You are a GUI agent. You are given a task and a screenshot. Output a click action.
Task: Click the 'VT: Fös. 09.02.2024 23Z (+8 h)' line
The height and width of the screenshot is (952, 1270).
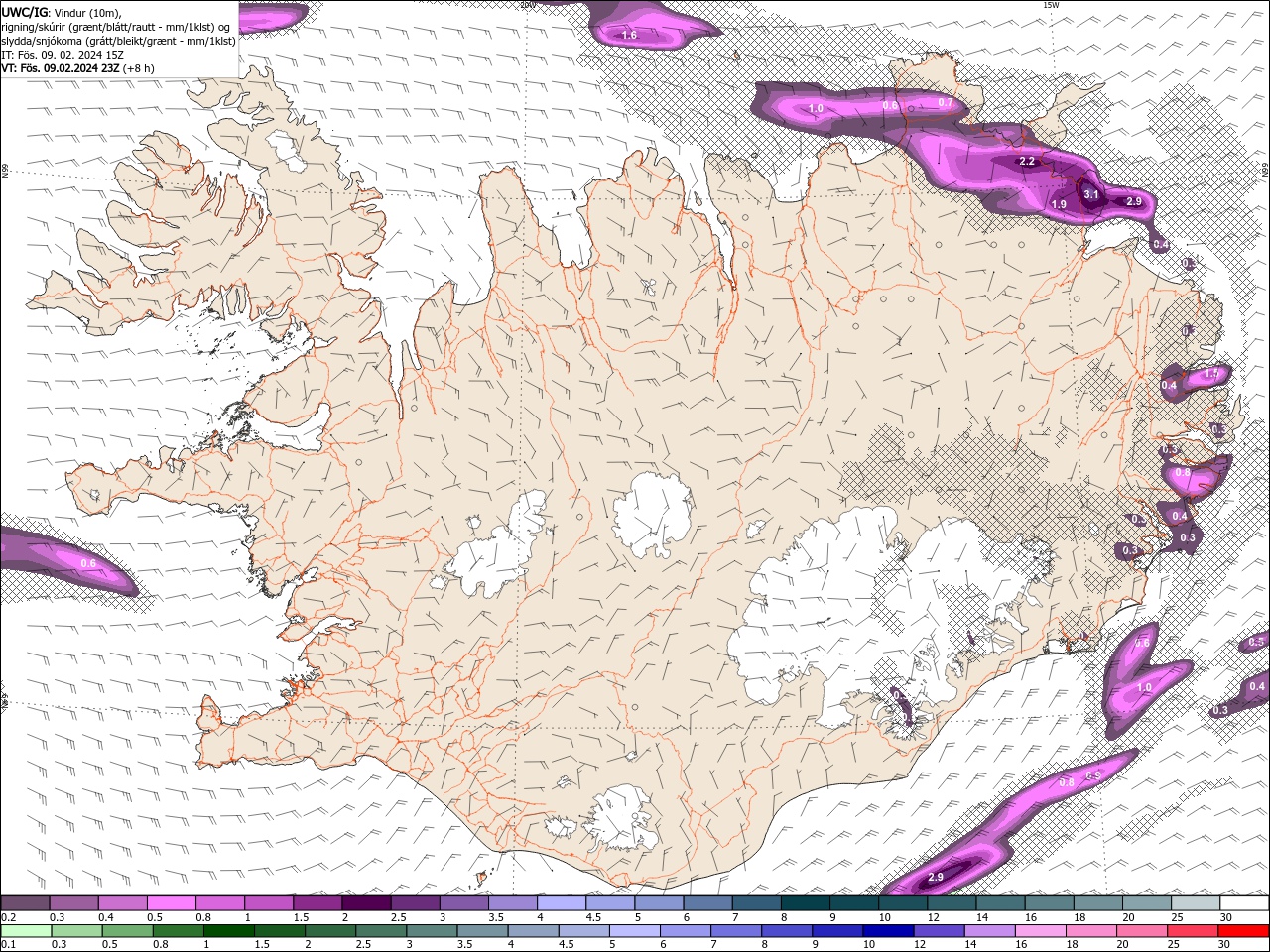[x=77, y=68]
